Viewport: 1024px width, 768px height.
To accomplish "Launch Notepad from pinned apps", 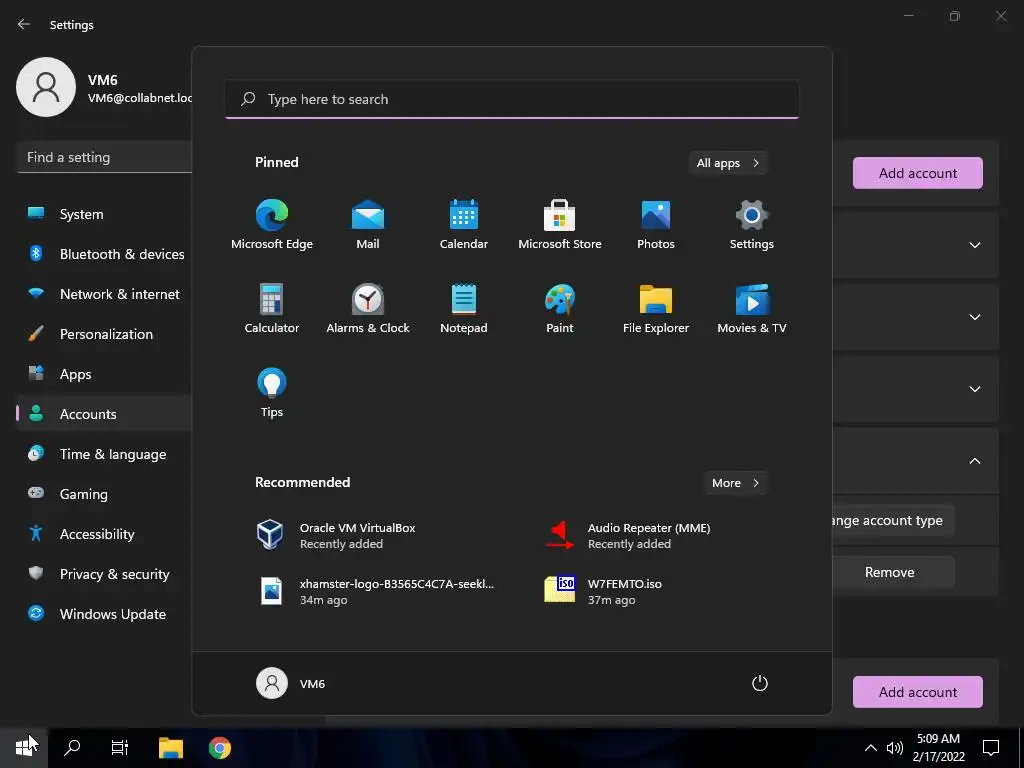I will pos(464,308).
